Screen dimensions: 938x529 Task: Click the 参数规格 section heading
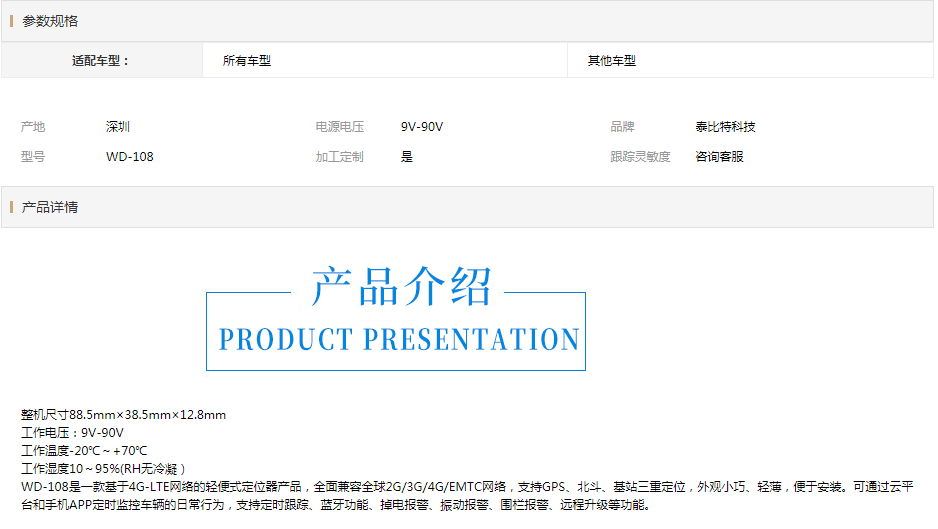coord(50,21)
